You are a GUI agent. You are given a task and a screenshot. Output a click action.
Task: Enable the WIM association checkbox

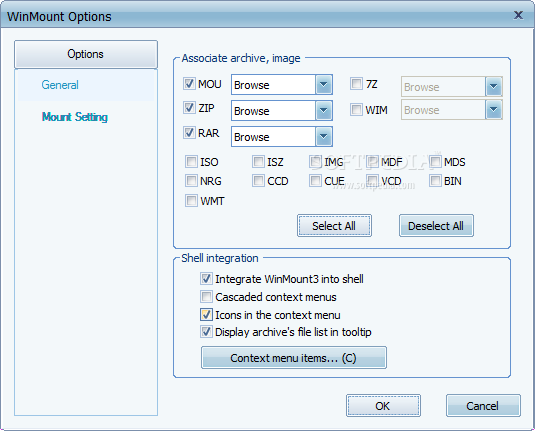(356, 110)
